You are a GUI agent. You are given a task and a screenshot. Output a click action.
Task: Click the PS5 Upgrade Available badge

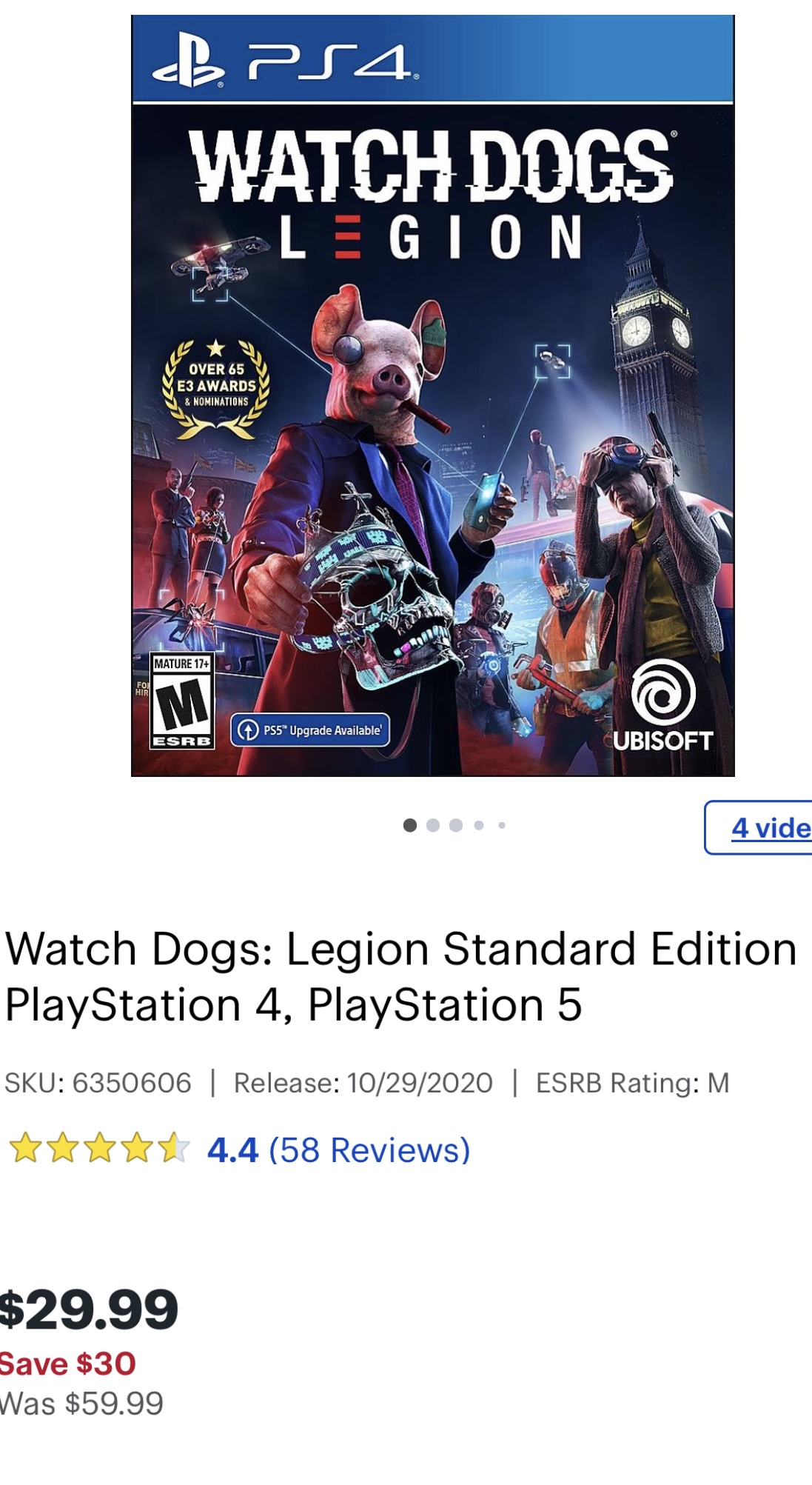coord(310,730)
